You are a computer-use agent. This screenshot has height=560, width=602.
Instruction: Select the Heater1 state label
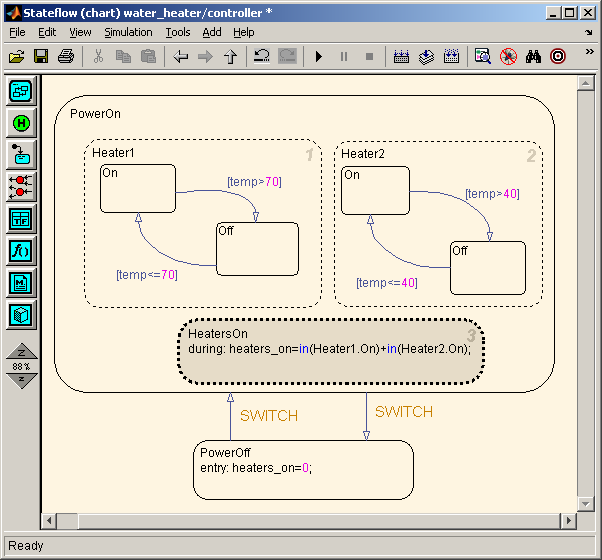coord(113,153)
